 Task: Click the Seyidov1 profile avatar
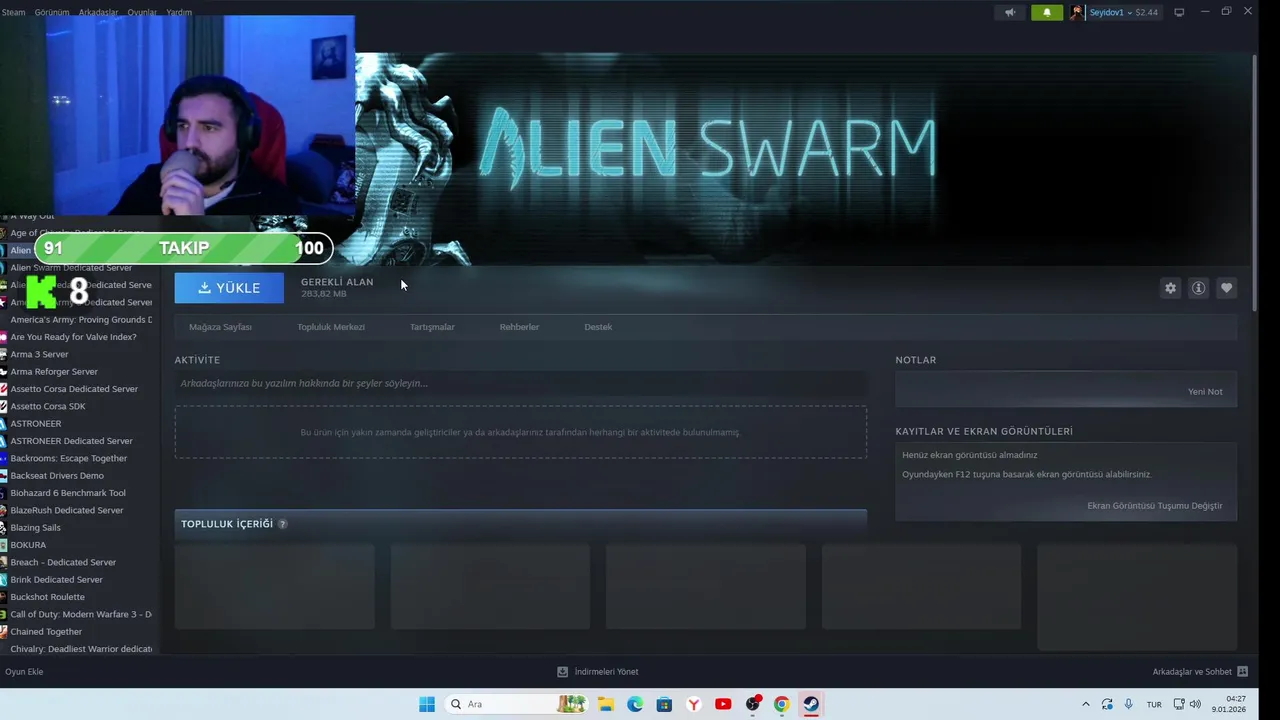coord(1077,12)
